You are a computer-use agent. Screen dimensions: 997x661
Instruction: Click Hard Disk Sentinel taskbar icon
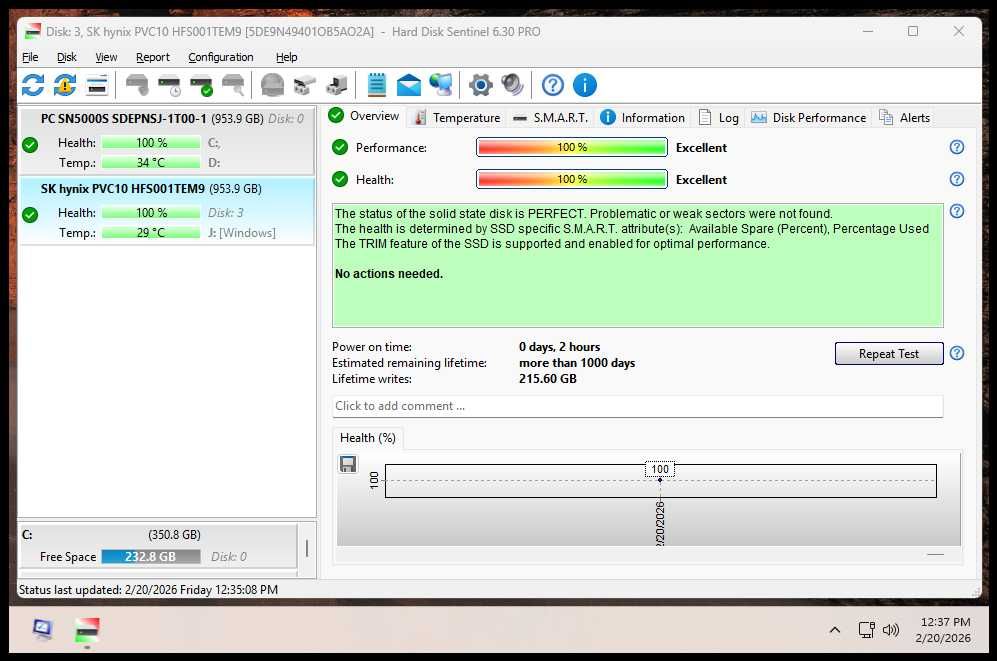[x=86, y=630]
